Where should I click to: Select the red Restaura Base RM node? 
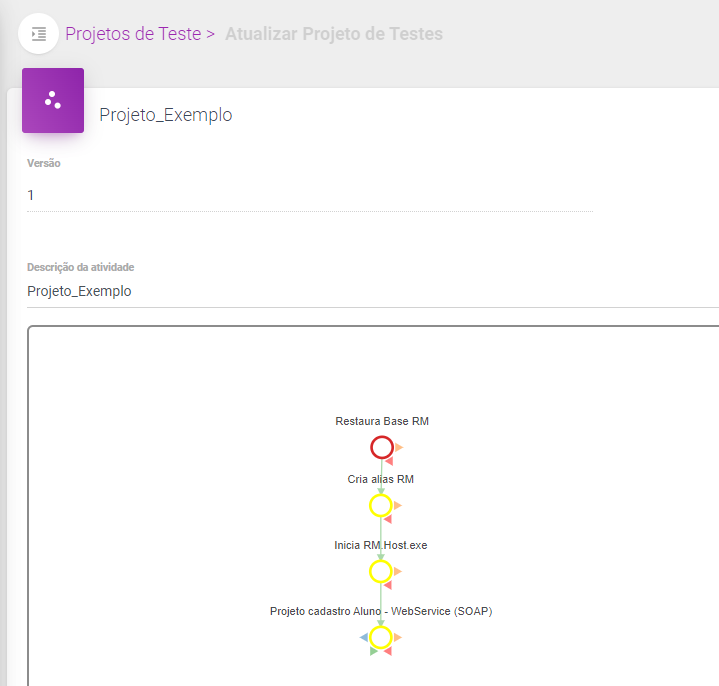click(x=381, y=446)
